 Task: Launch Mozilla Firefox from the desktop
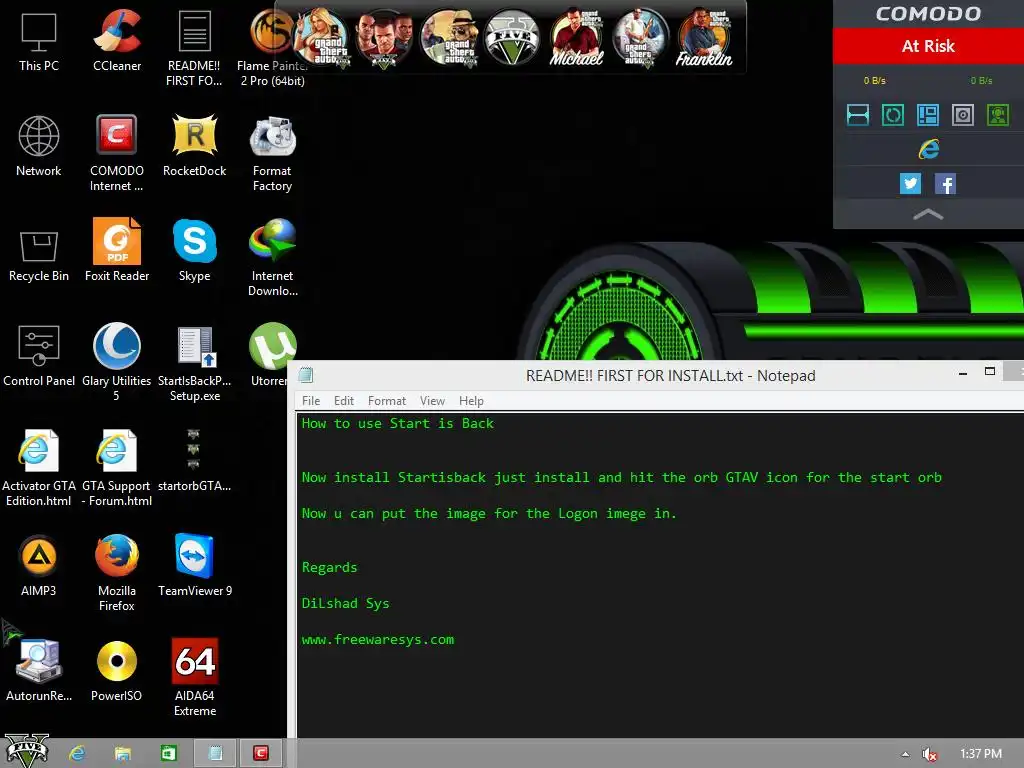116,571
